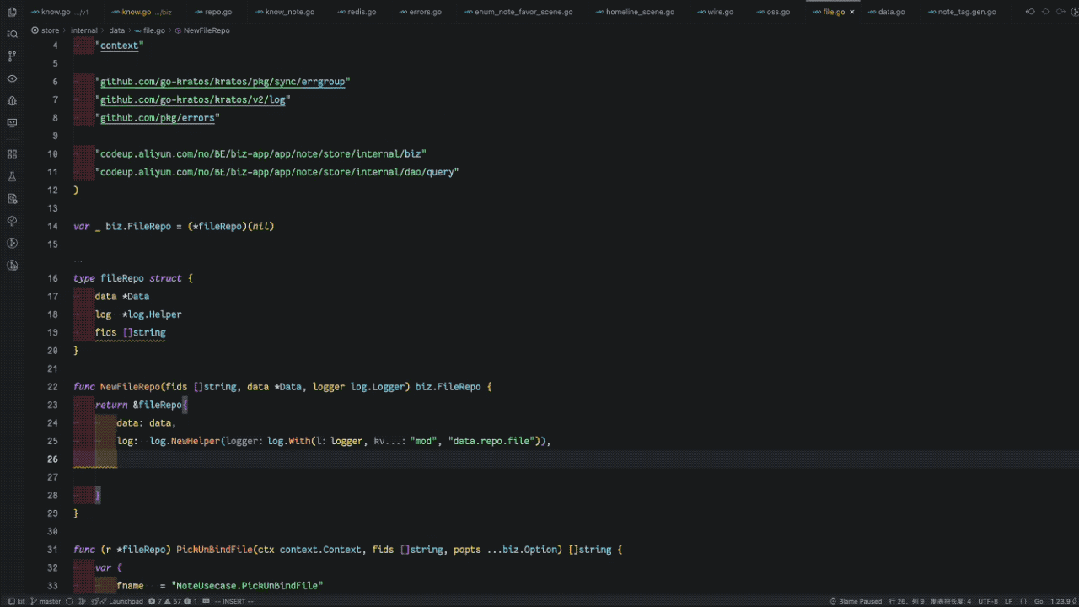Click the data breadcrumb folder
The height and width of the screenshot is (607, 1079).
point(117,30)
